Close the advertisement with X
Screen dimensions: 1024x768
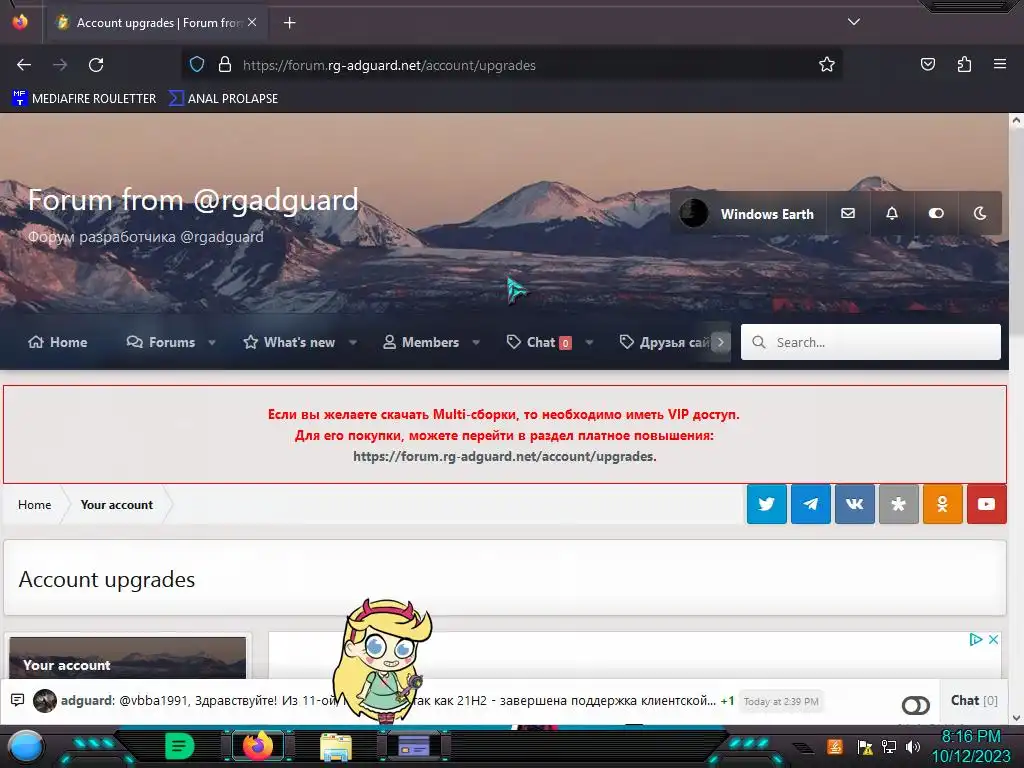(x=993, y=639)
